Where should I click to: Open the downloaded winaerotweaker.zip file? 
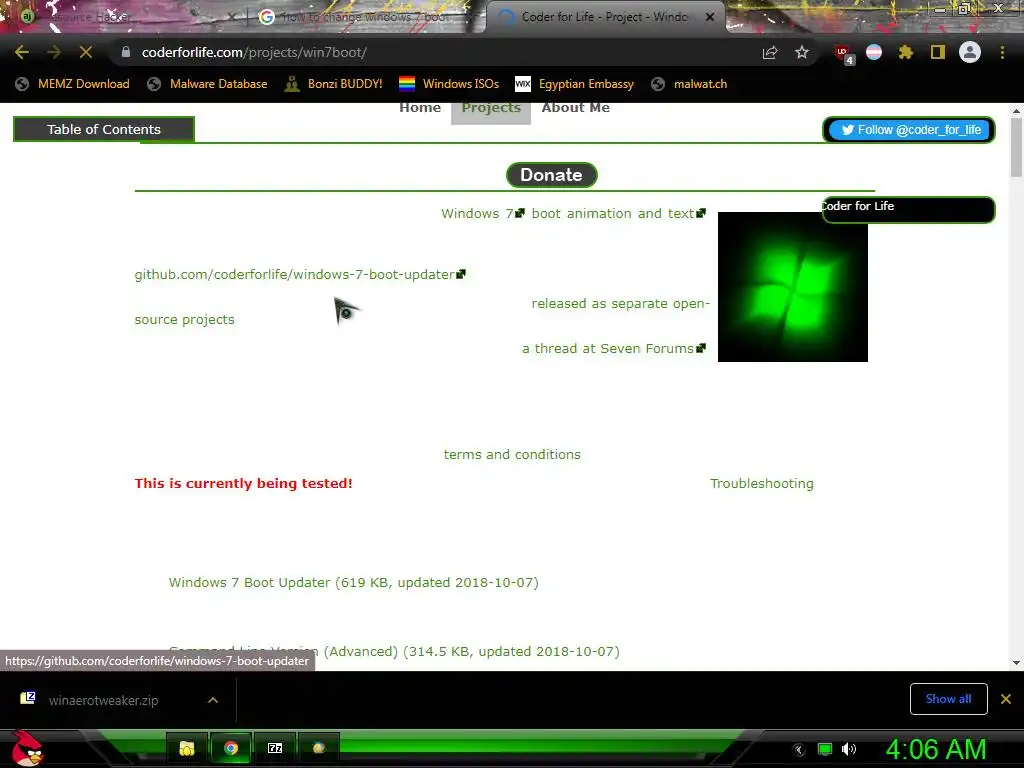[x=103, y=700]
